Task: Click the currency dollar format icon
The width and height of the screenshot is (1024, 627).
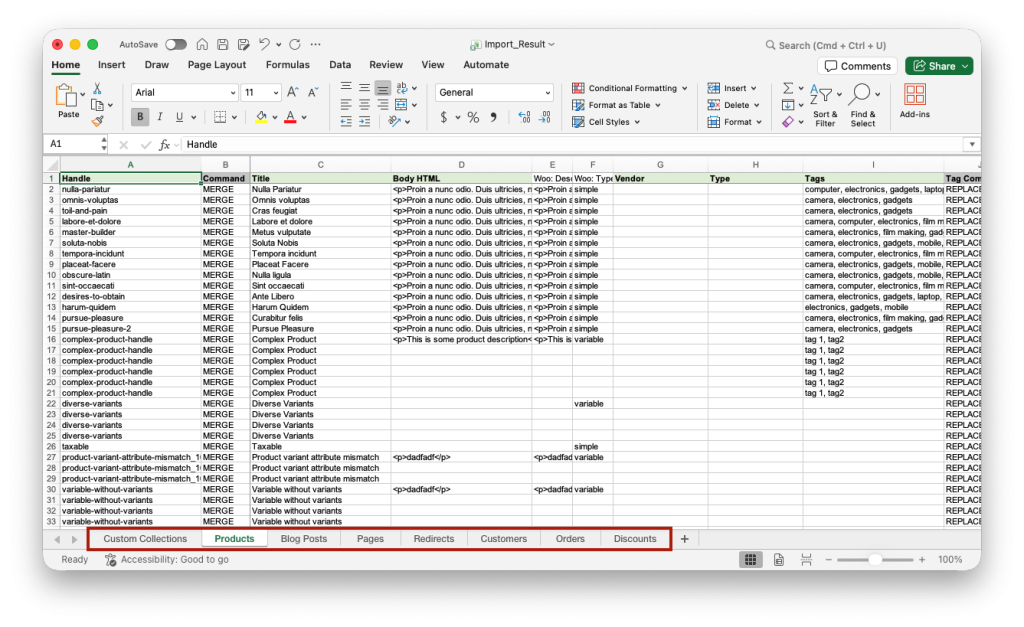Action: [444, 117]
